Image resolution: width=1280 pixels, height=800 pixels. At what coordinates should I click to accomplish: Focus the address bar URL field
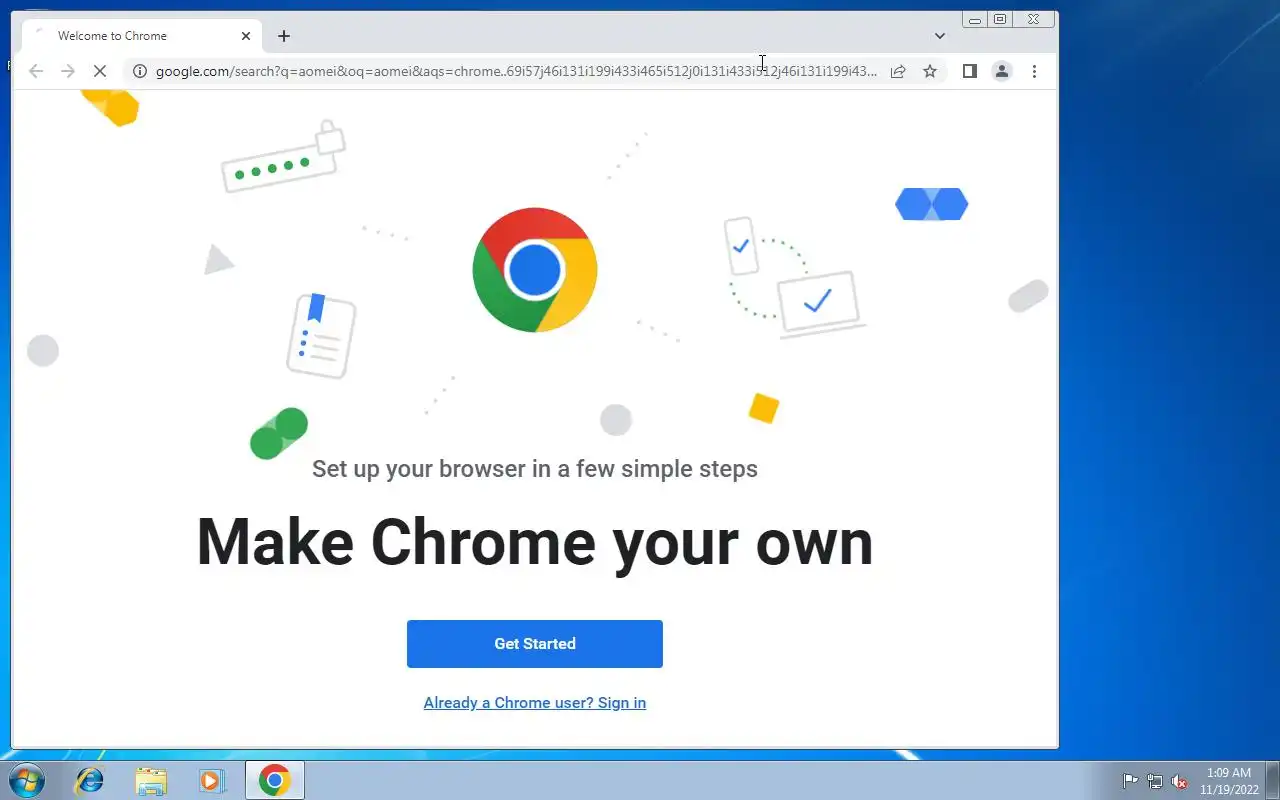(x=516, y=71)
